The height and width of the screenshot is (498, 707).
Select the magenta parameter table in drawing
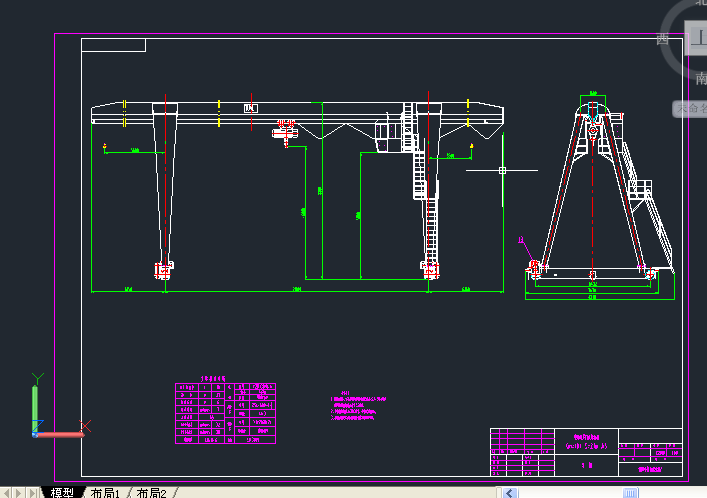click(225, 413)
